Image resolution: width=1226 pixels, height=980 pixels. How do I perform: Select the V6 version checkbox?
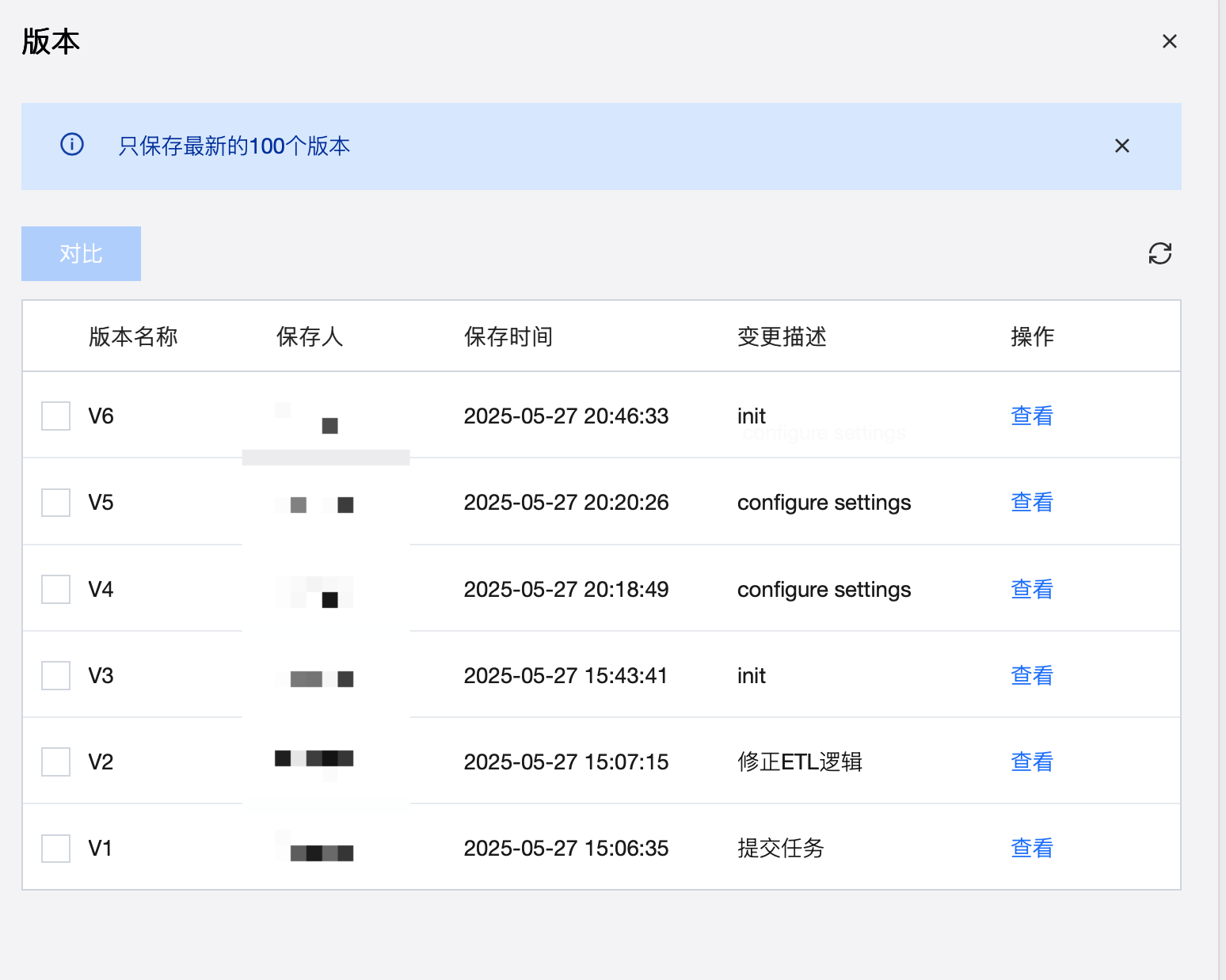56,416
